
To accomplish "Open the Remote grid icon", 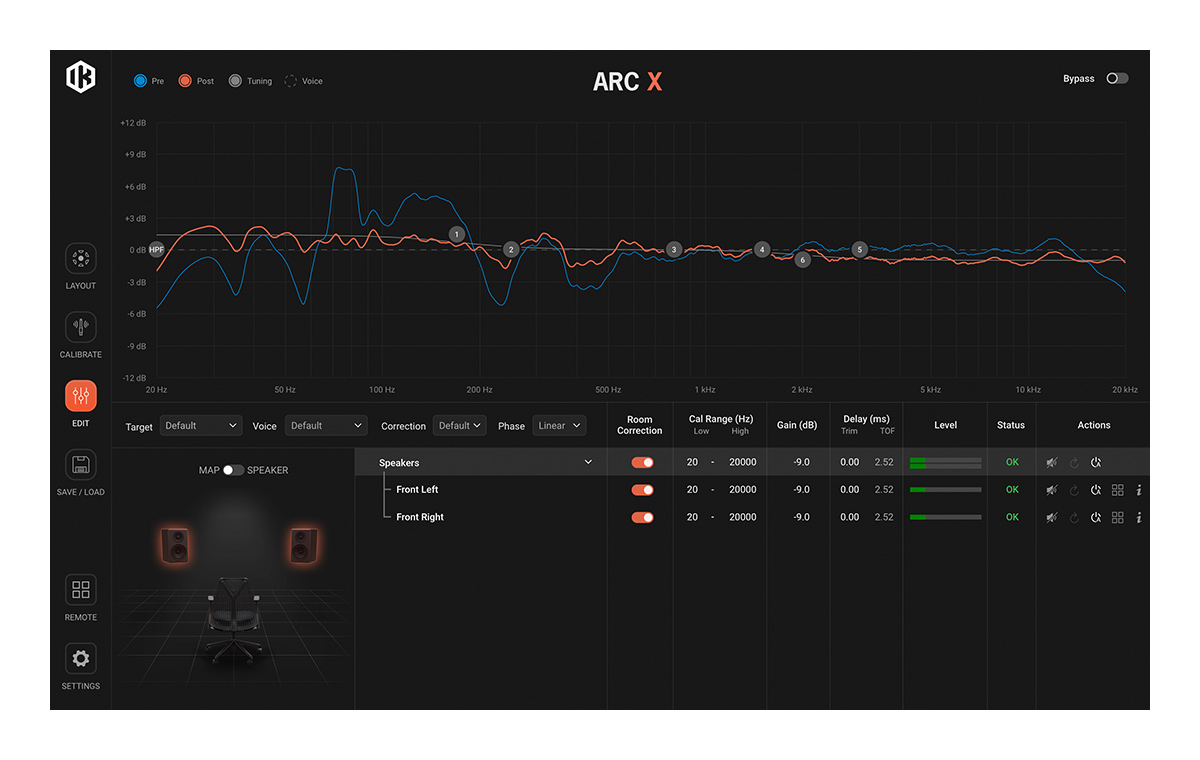I will 81,590.
